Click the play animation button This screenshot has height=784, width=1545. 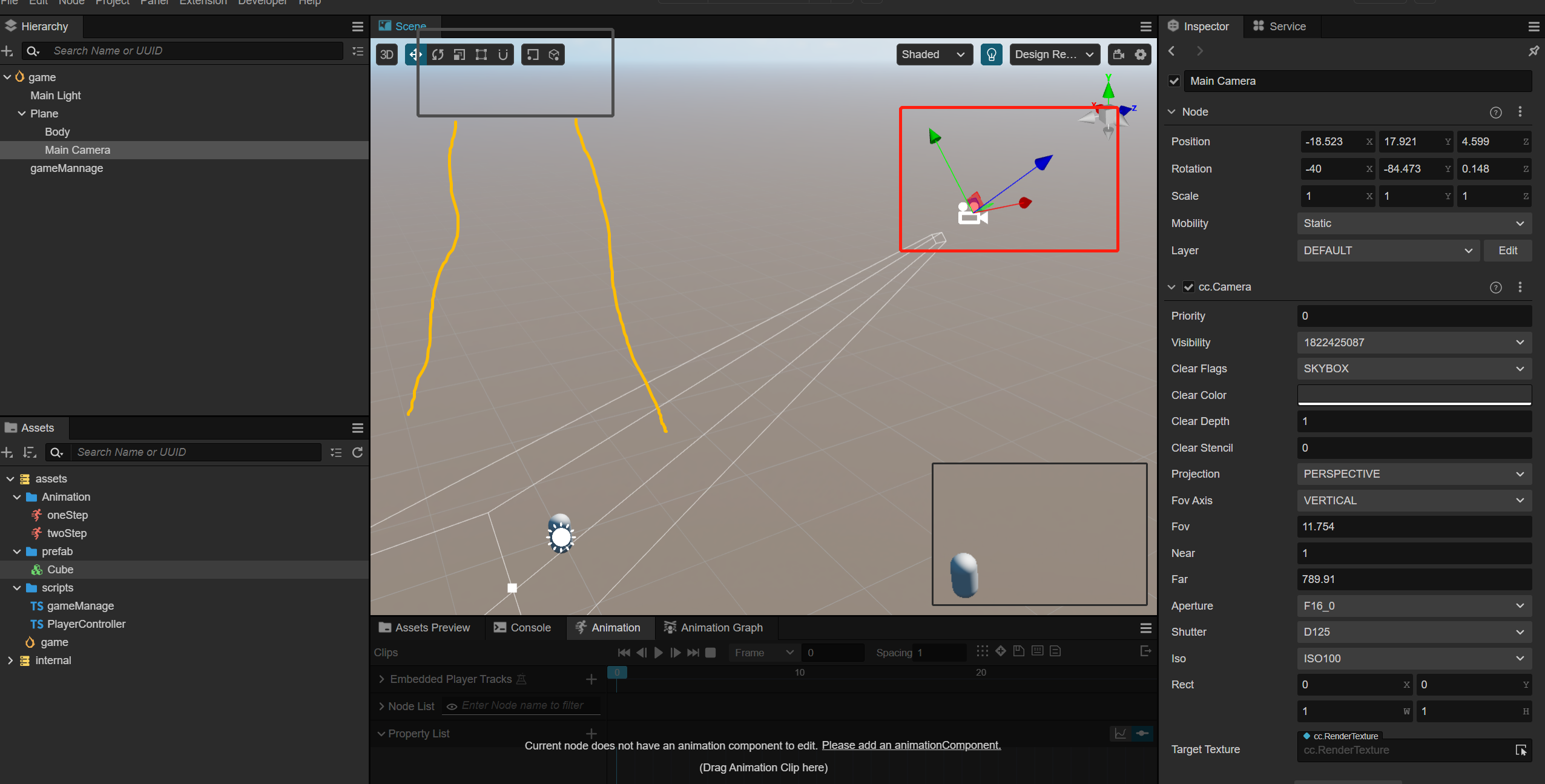659,653
